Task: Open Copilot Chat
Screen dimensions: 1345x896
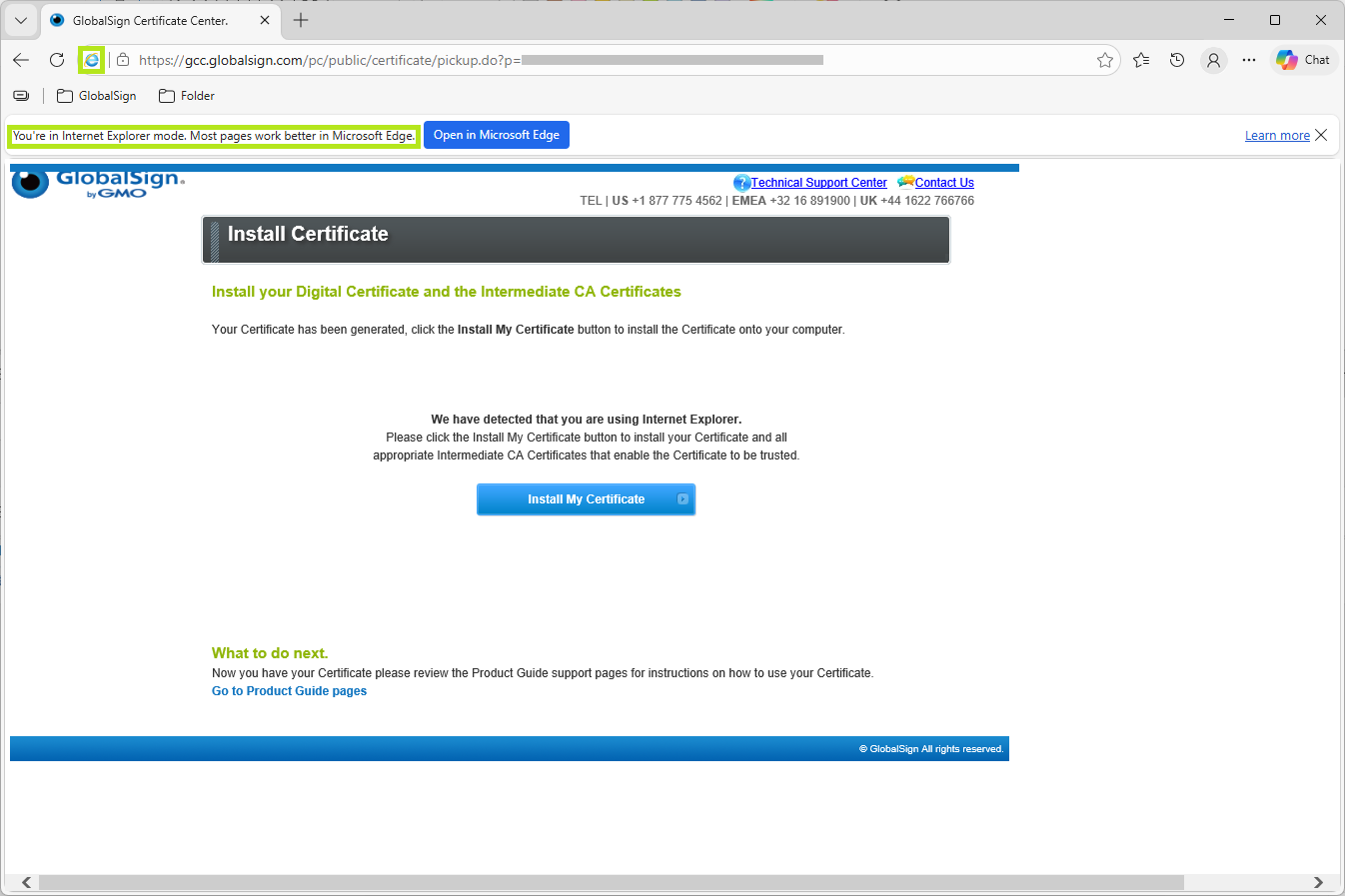Action: pos(1304,60)
